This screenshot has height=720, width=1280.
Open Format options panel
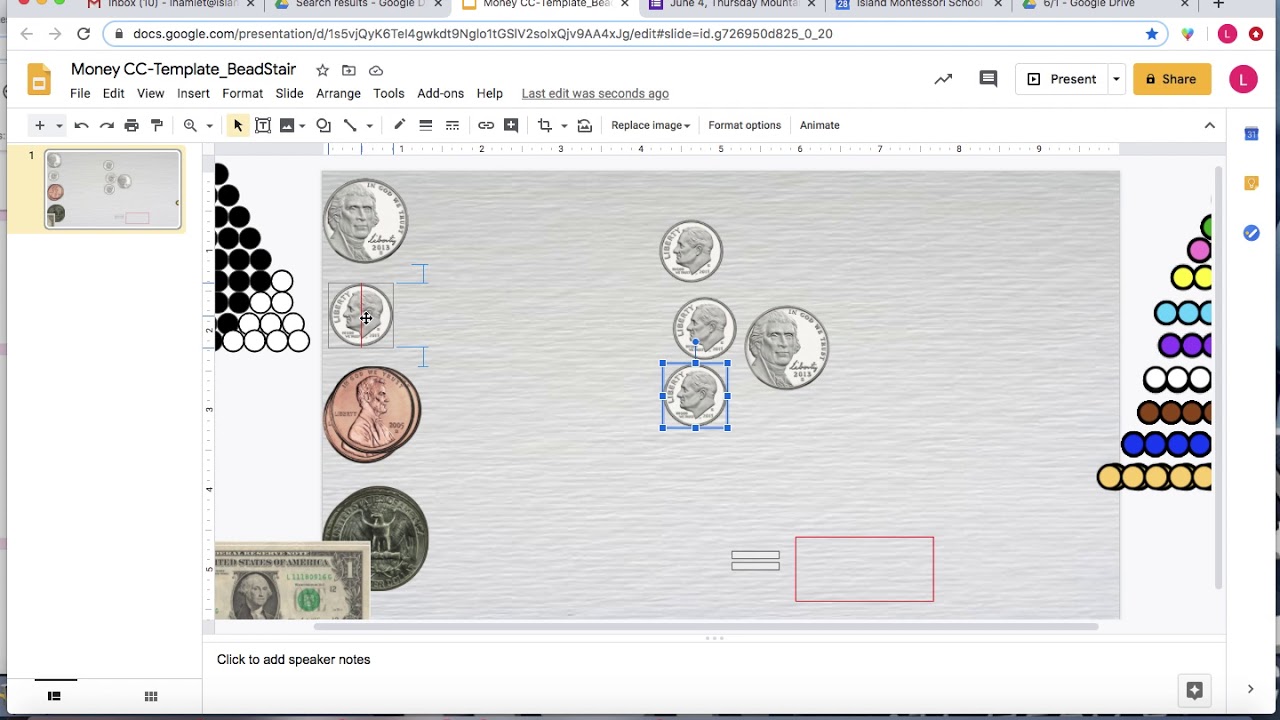744,125
